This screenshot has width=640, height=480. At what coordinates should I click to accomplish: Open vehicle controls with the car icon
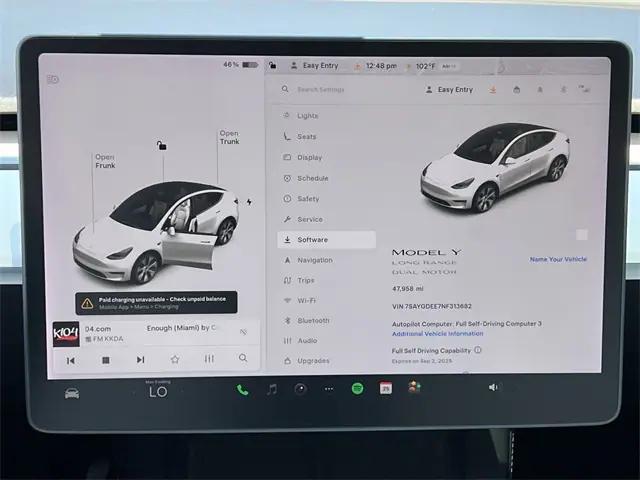click(x=72, y=393)
